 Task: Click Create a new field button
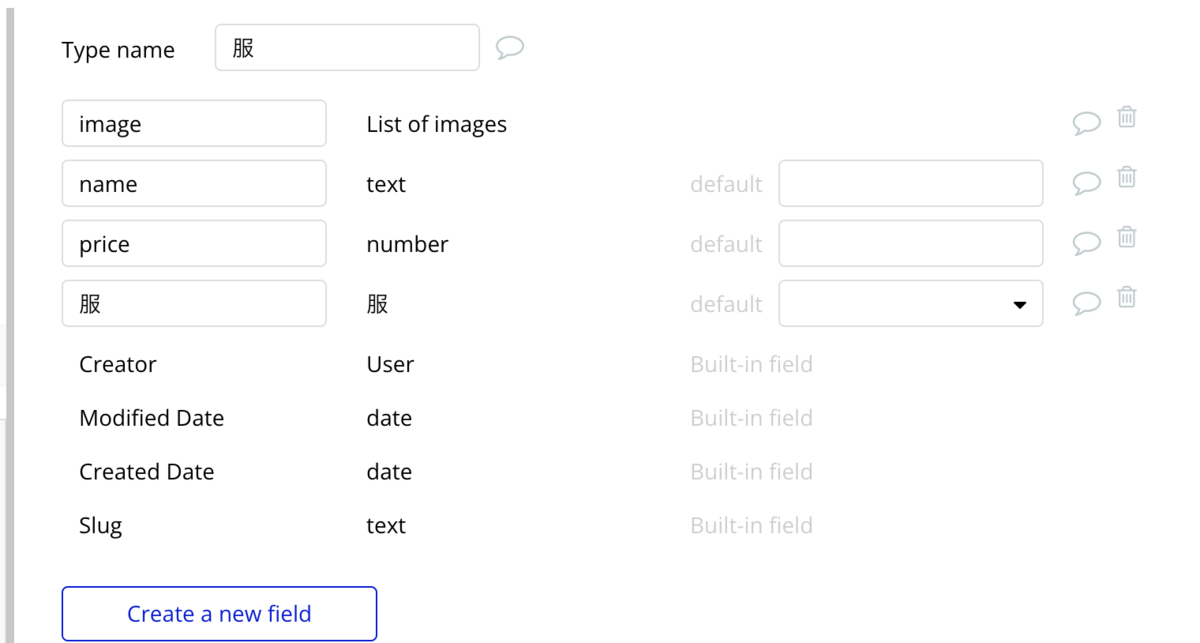pyautogui.click(x=219, y=613)
